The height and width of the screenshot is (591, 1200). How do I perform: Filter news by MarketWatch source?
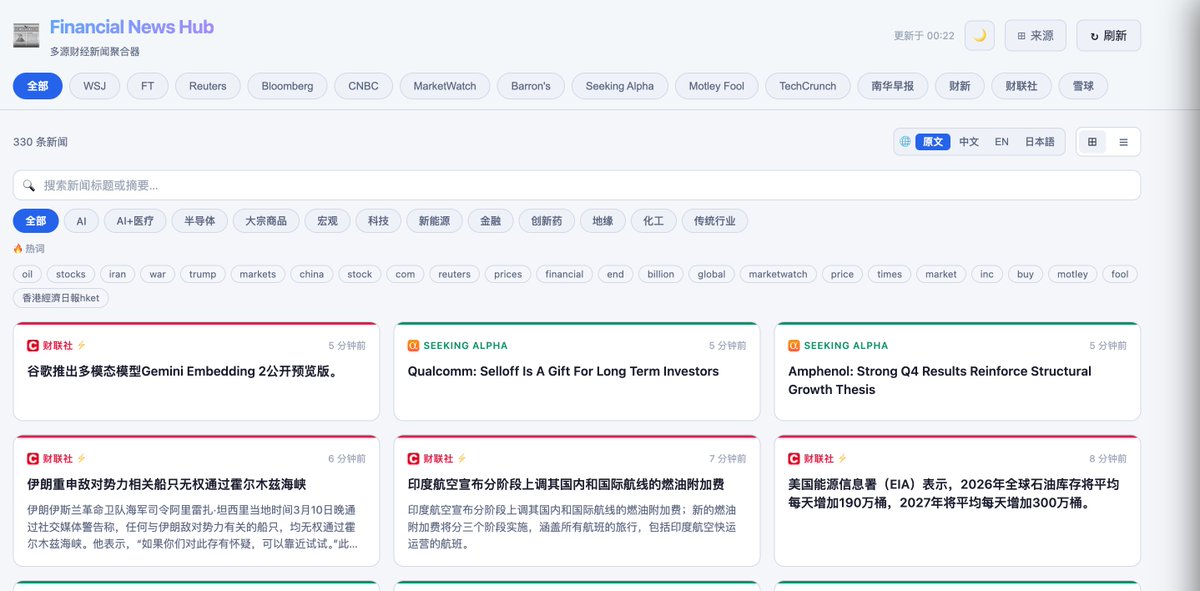tap(445, 86)
